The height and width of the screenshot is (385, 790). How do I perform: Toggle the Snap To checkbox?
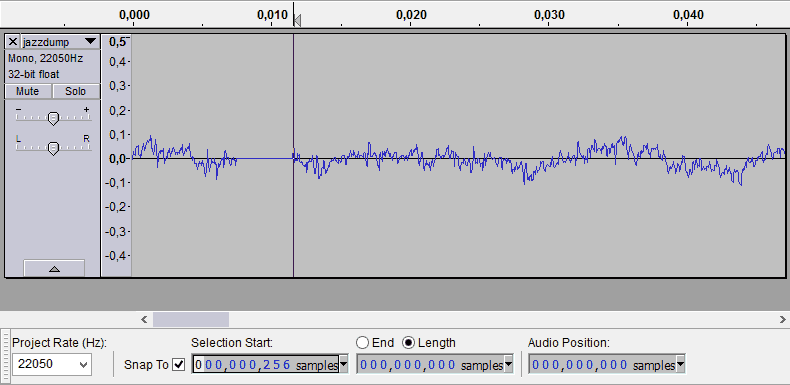point(178,364)
